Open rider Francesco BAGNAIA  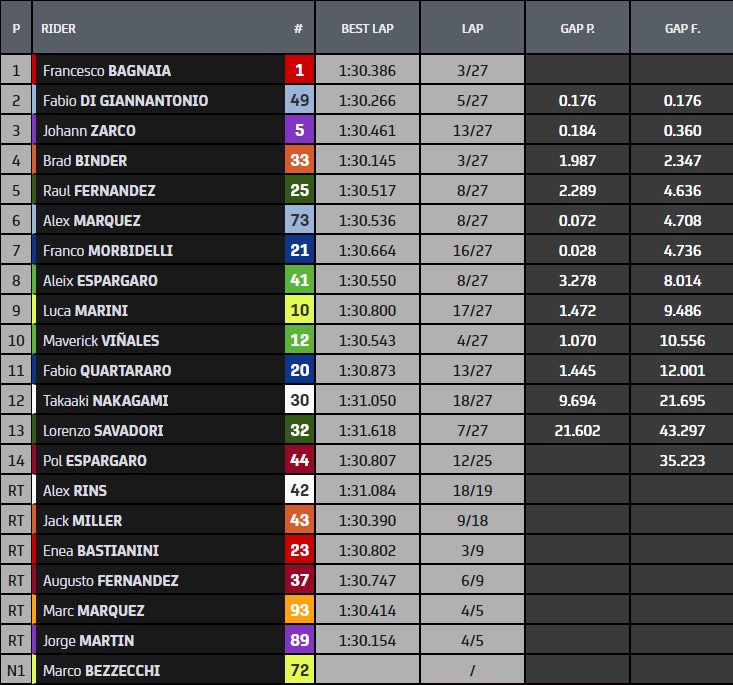[x=107, y=71]
